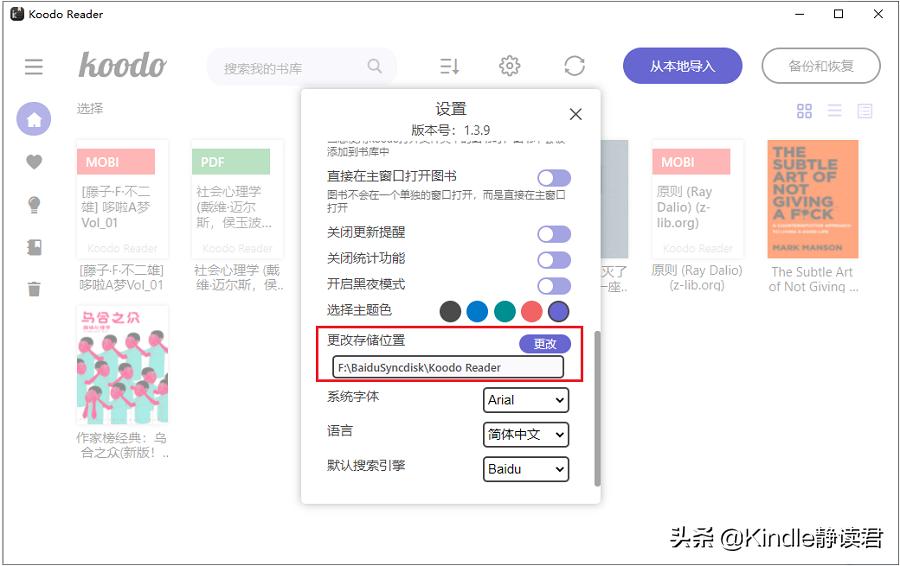Select the blue theme color
Viewport: 900px width, 566px height.
point(477,312)
